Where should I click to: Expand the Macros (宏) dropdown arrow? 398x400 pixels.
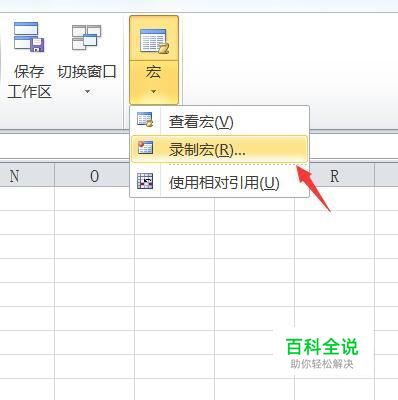[154, 91]
